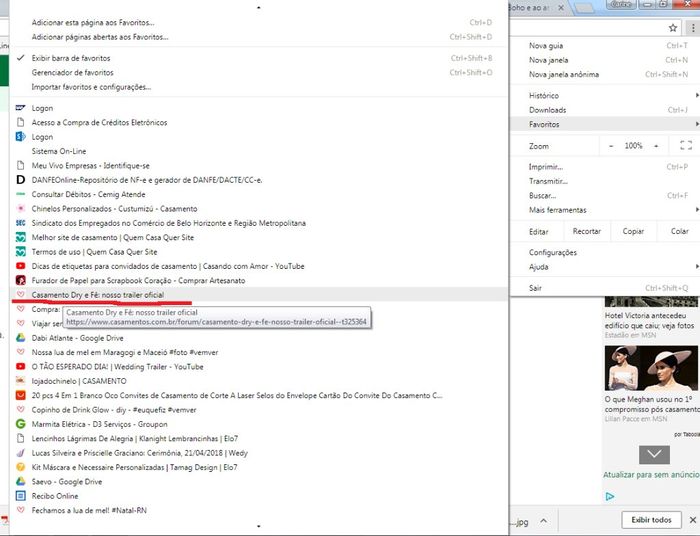Screen dimensions: 700x536
Task: Click the Google Drive icon for Saevo
Action: click(21, 482)
